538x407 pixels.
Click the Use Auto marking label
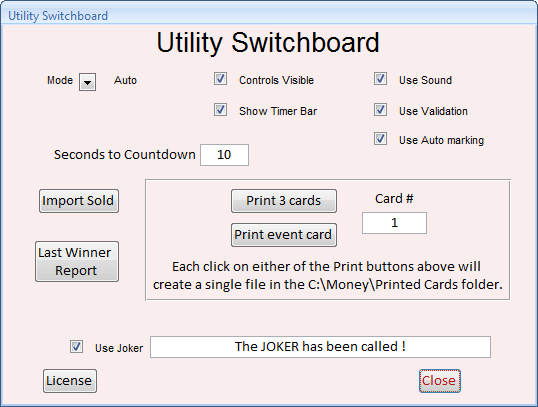441,140
